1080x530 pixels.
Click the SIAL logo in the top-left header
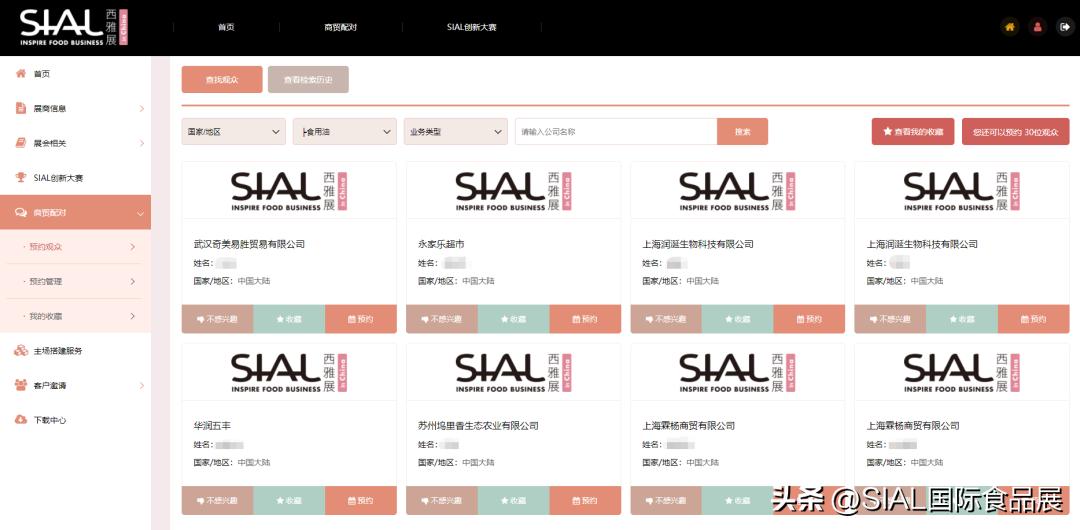coord(74,28)
